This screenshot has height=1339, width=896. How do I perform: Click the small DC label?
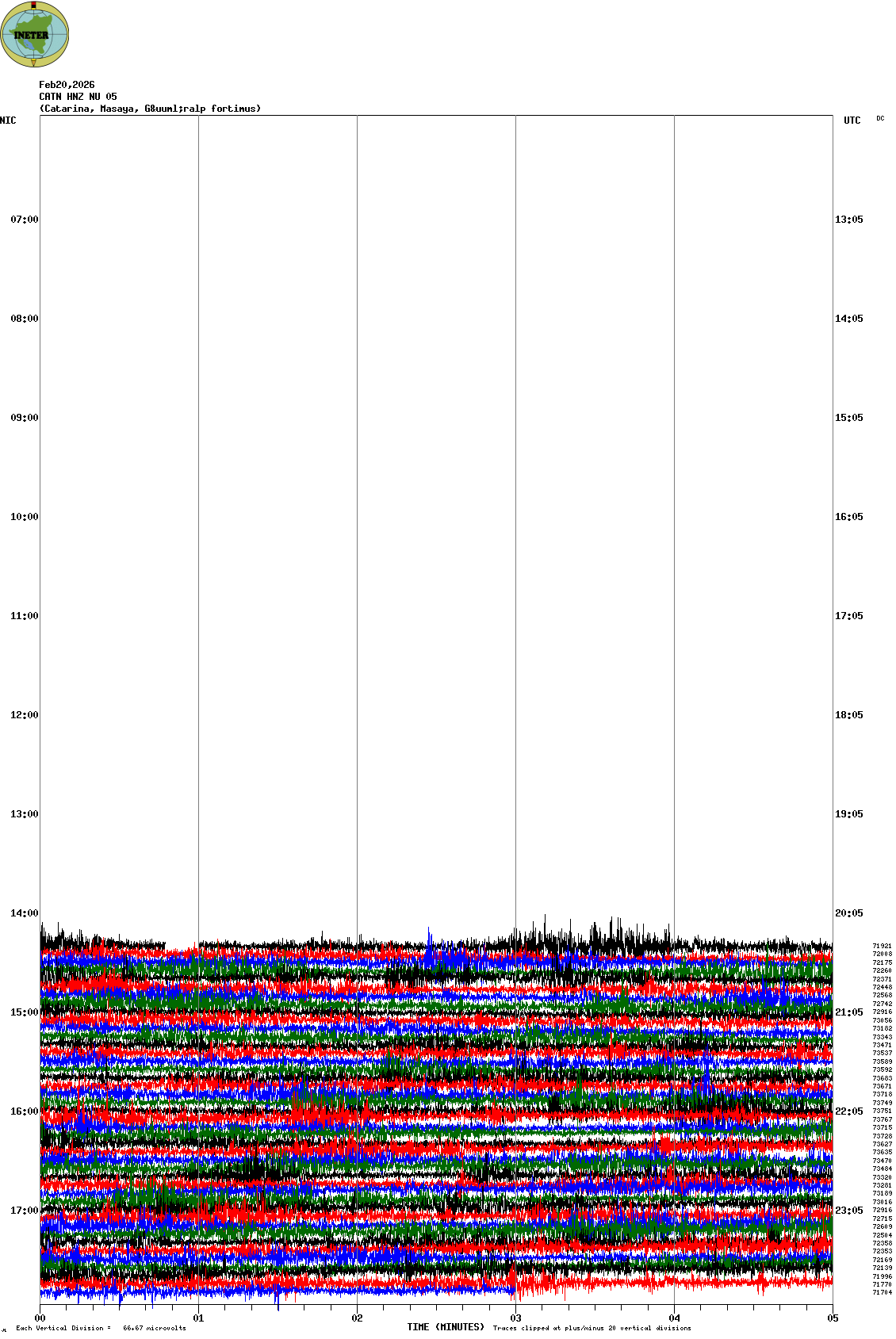880,118
